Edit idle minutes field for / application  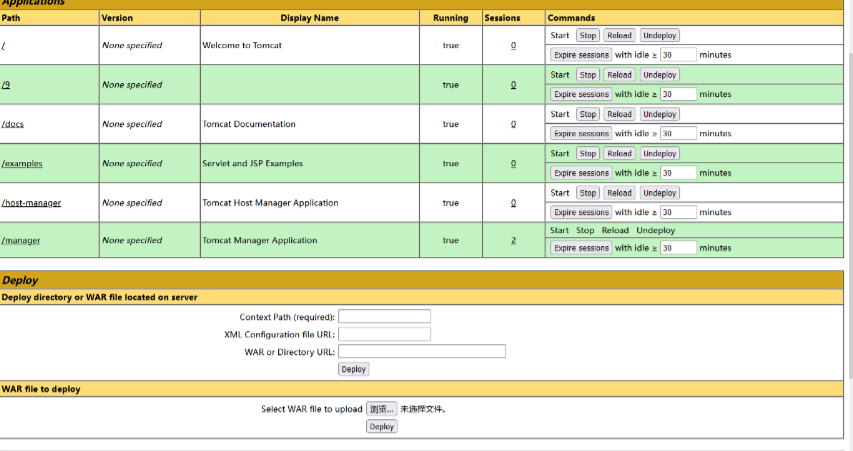point(678,55)
